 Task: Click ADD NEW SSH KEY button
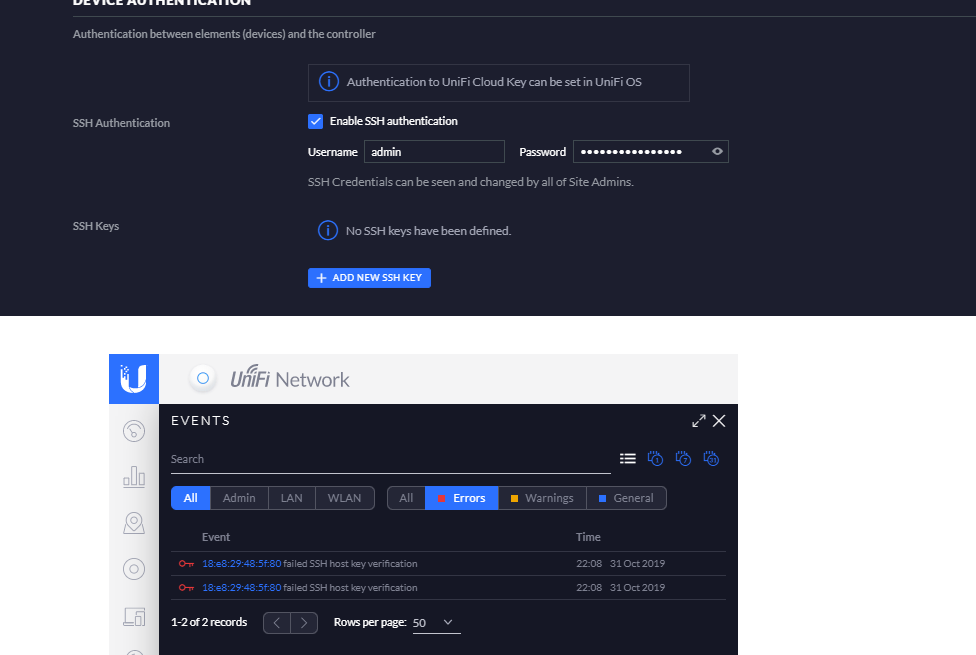369,278
